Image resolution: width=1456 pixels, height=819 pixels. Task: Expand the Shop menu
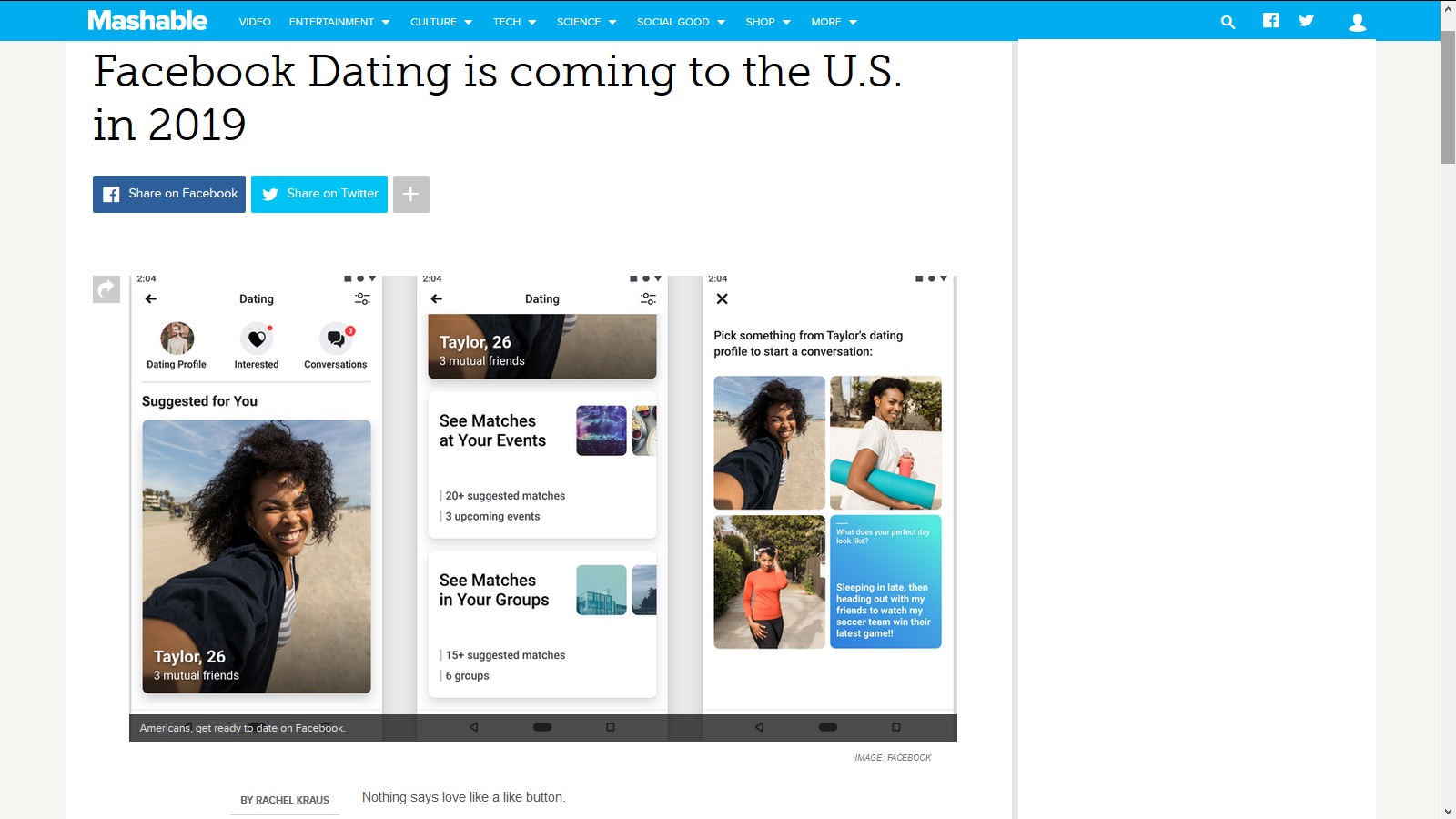pos(768,22)
